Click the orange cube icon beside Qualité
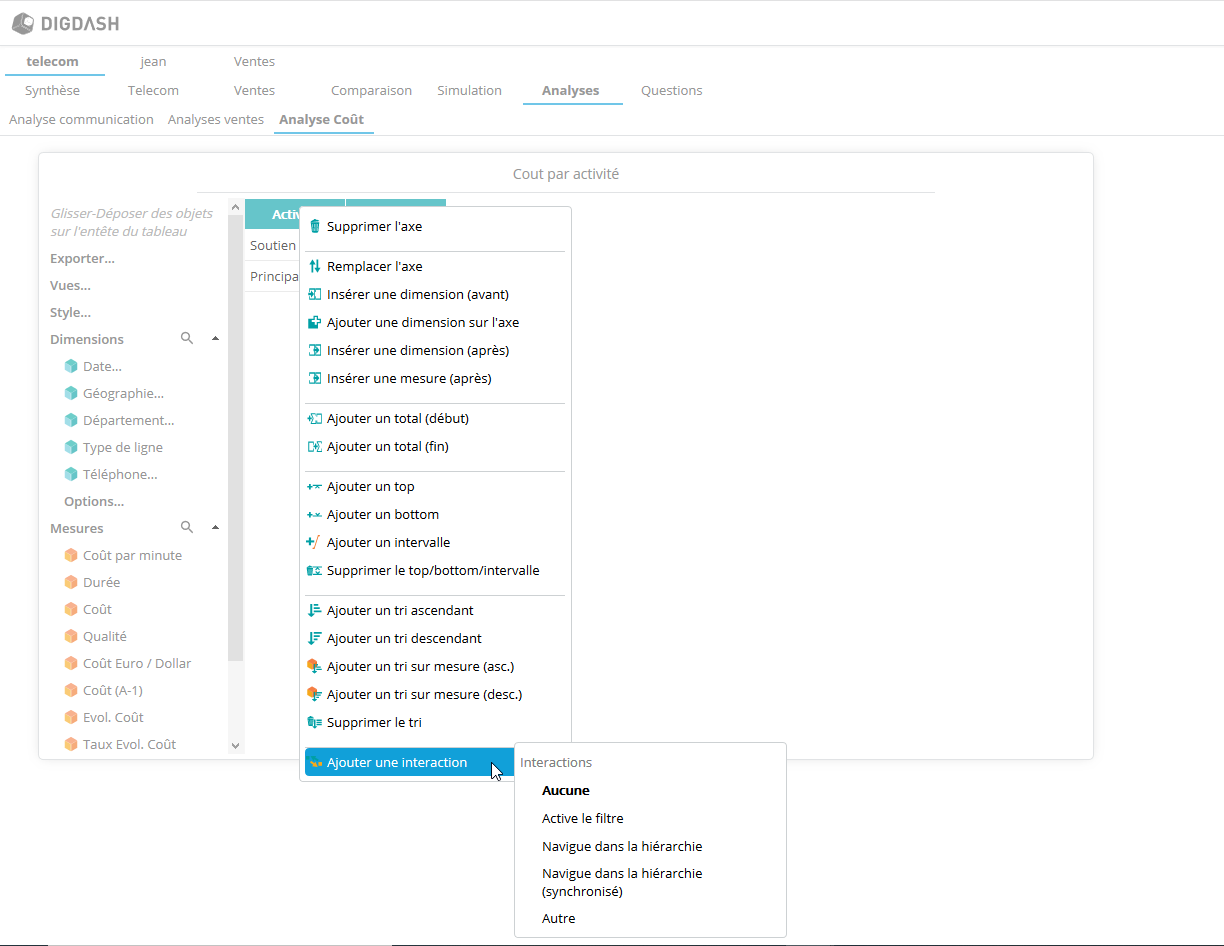This screenshot has width=1224, height=946. pos(71,636)
